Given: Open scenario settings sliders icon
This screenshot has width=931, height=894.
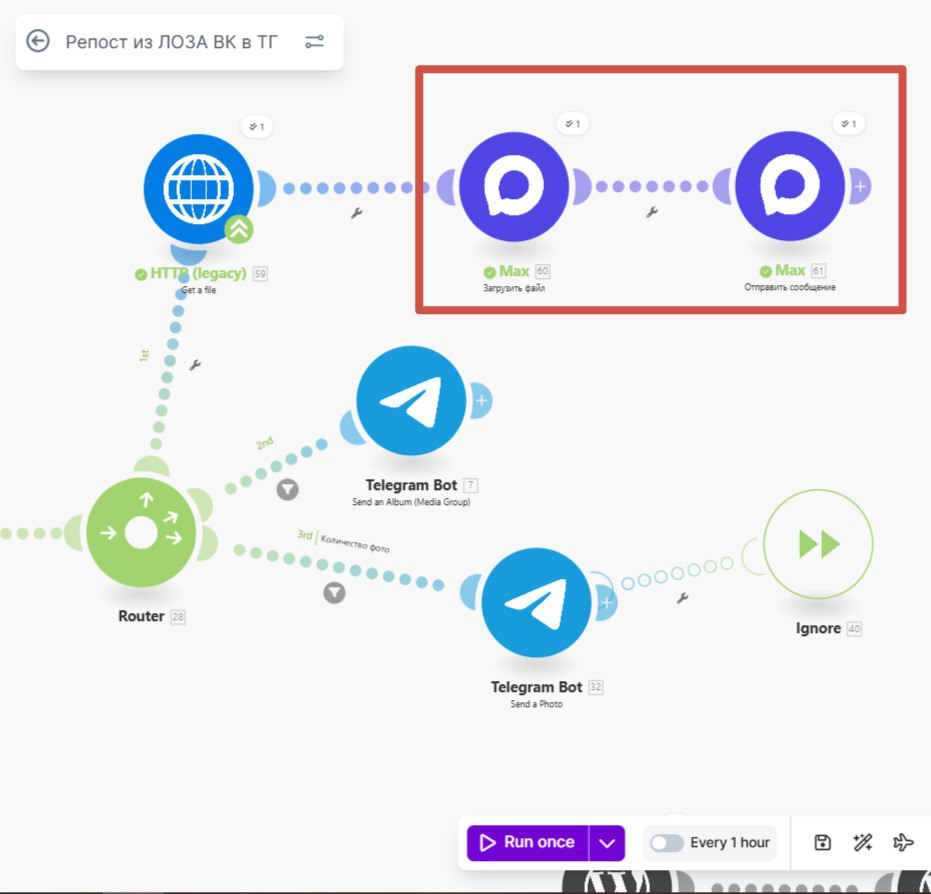Looking at the screenshot, I should (314, 41).
